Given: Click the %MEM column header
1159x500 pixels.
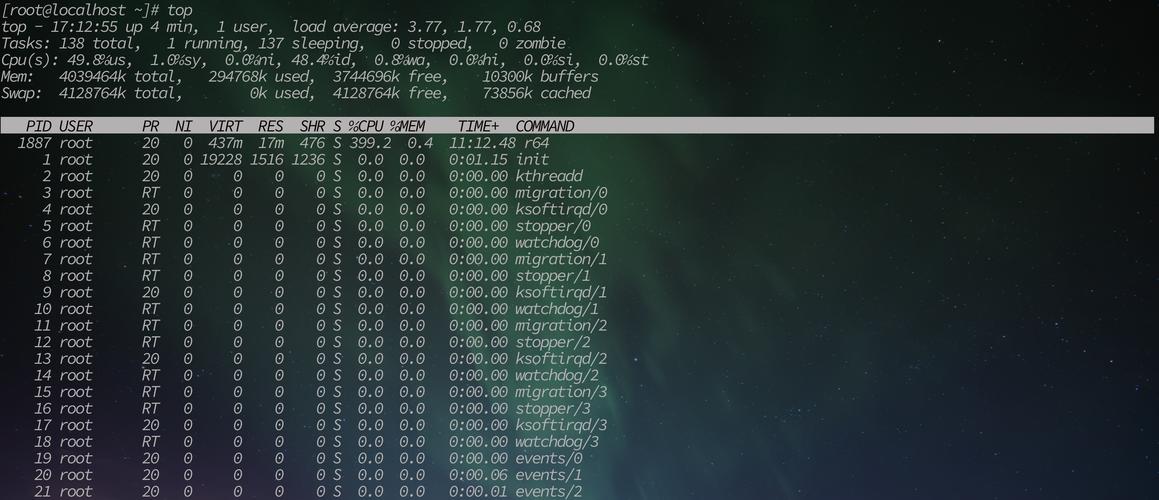Looking at the screenshot, I should click(407, 126).
